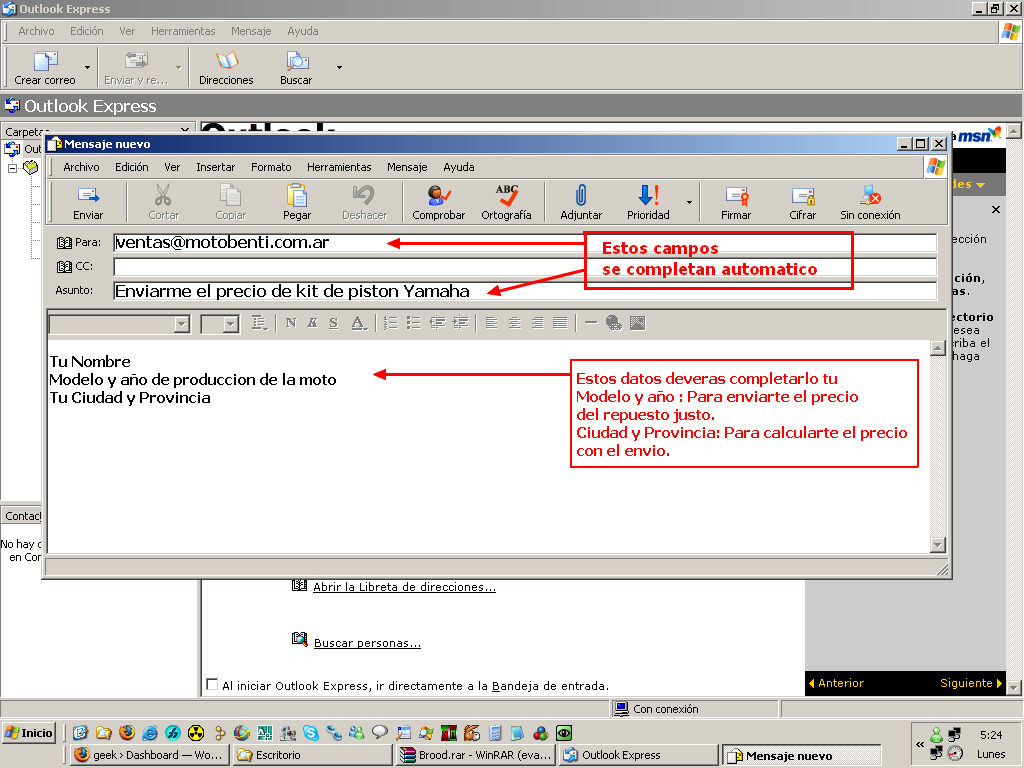Image resolution: width=1024 pixels, height=768 pixels.
Task: Open Herramientas menu in Mensaje nuevo
Action: (x=339, y=167)
